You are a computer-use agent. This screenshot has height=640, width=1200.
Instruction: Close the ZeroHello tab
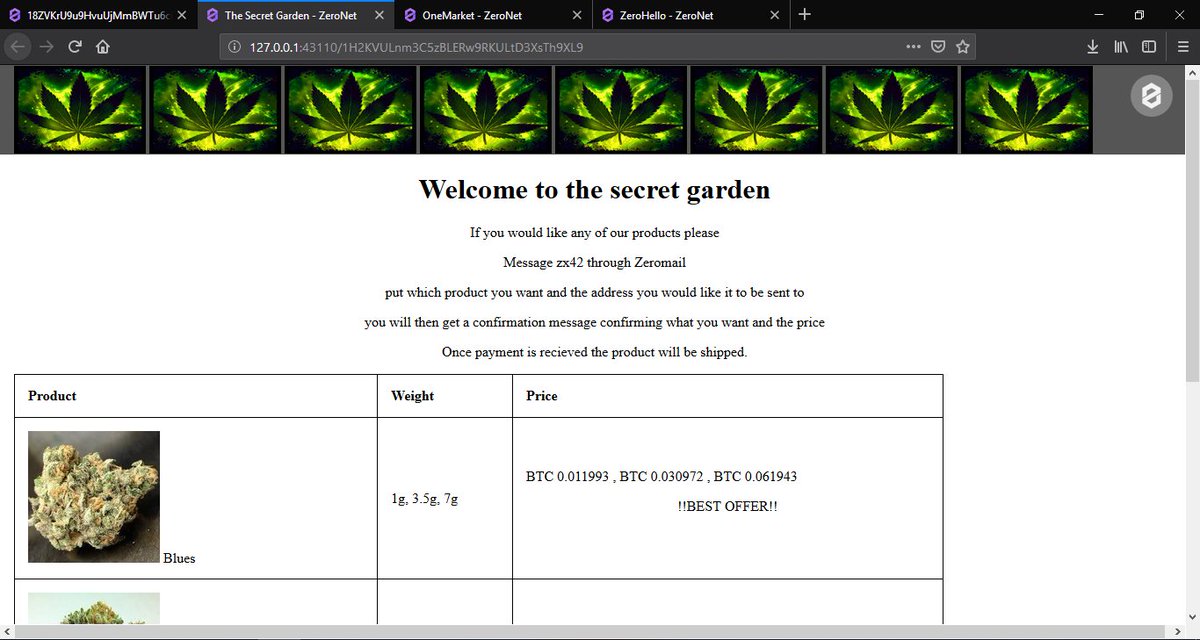[774, 15]
